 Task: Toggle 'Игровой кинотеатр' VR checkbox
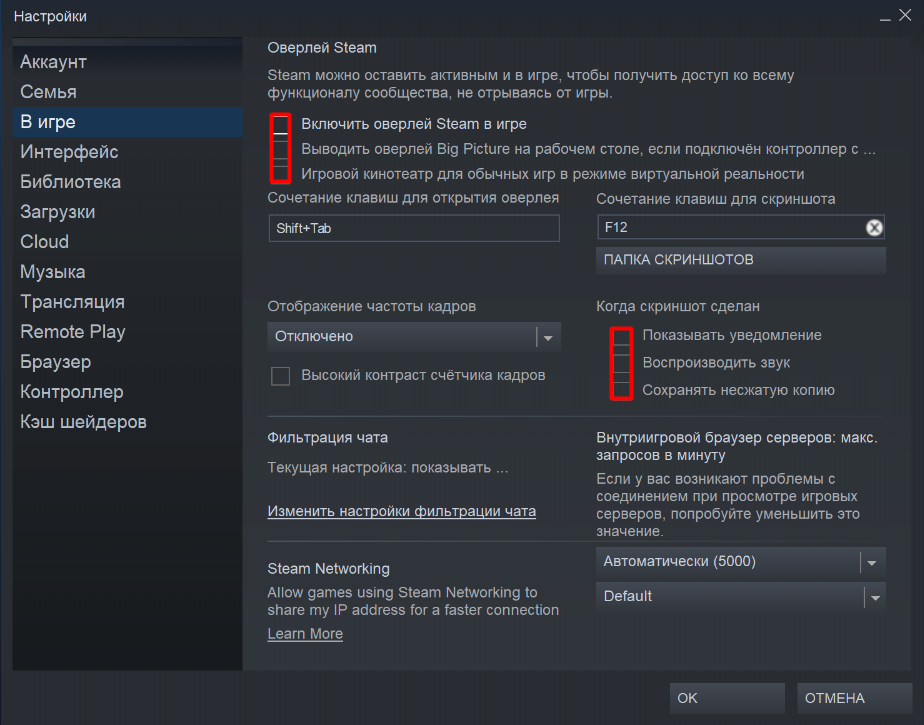coord(280,174)
